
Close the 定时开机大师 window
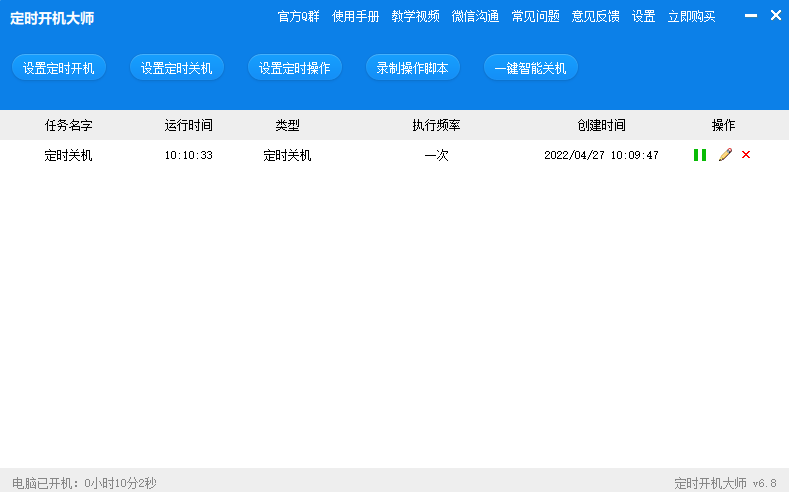(x=775, y=16)
